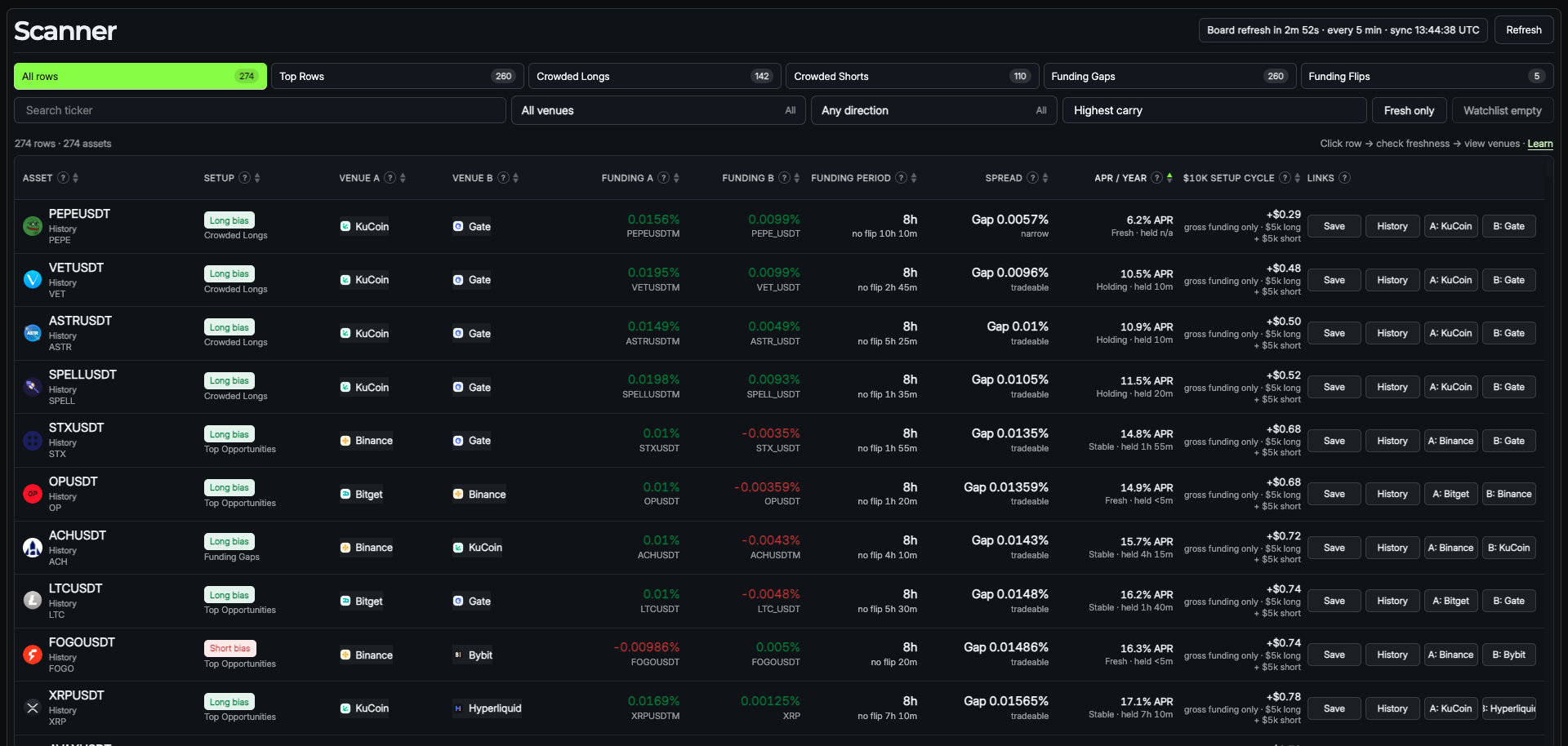Switch to the Crowded Shorts tab
Screen dimensions: 1568x746
tap(912, 76)
